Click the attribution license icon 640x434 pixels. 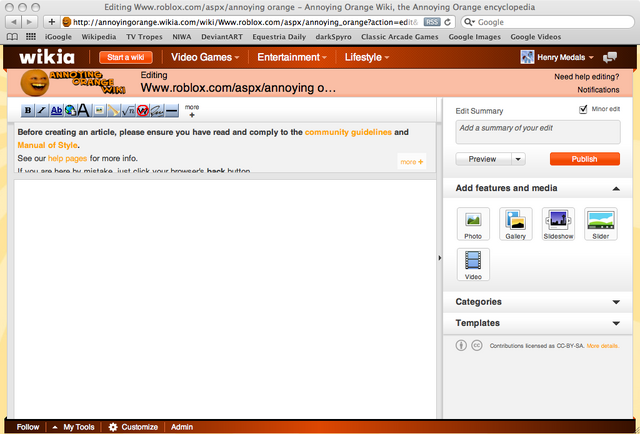(x=461, y=345)
